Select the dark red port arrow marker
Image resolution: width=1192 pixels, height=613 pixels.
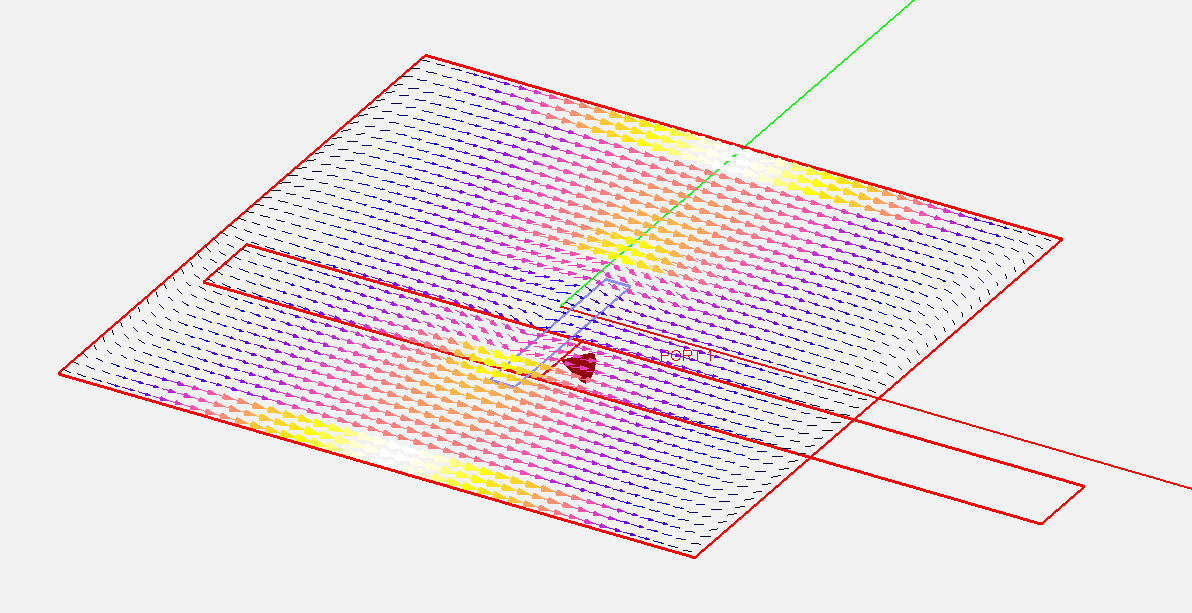pos(580,367)
